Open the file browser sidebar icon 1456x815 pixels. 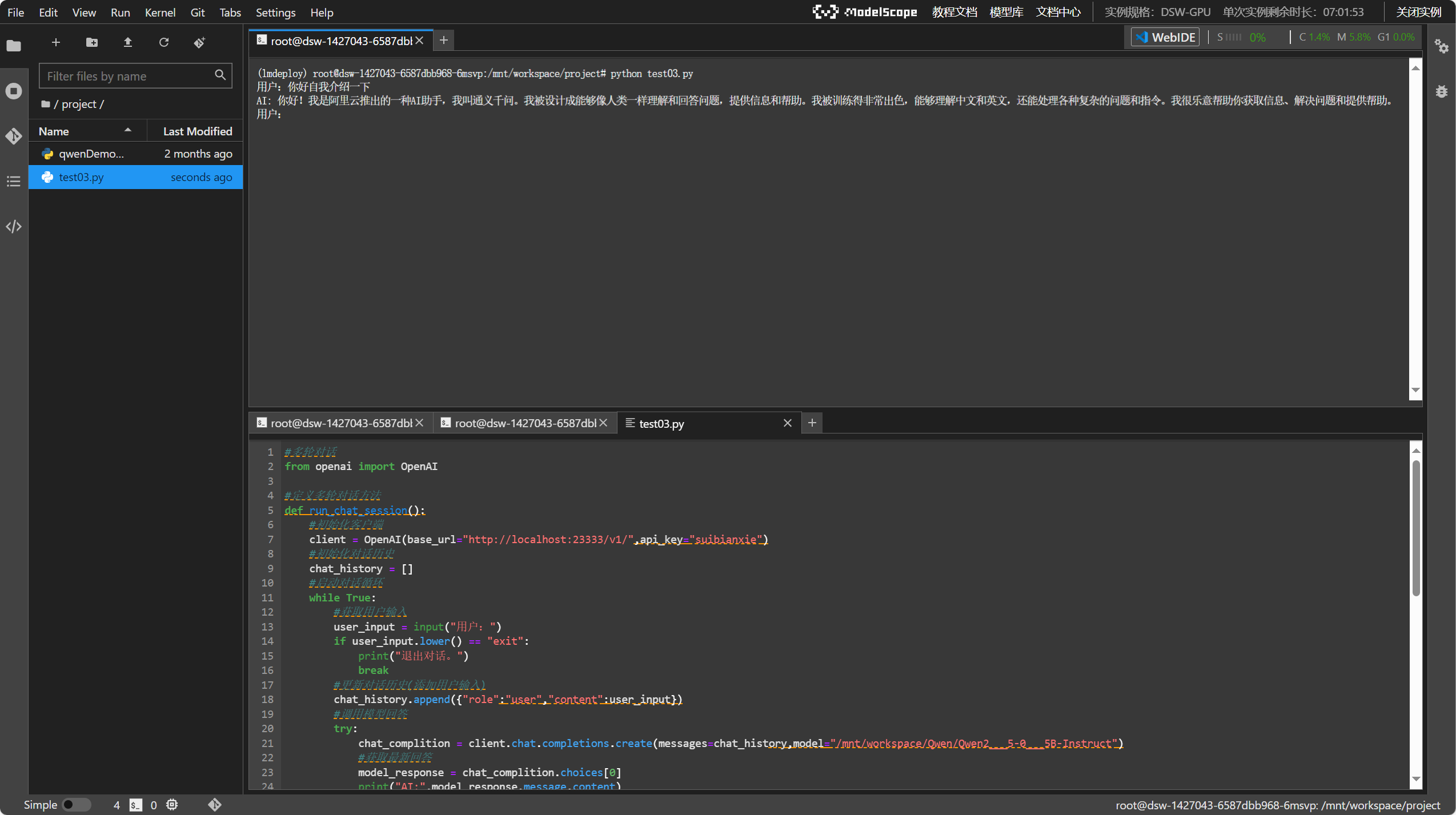pyautogui.click(x=14, y=46)
